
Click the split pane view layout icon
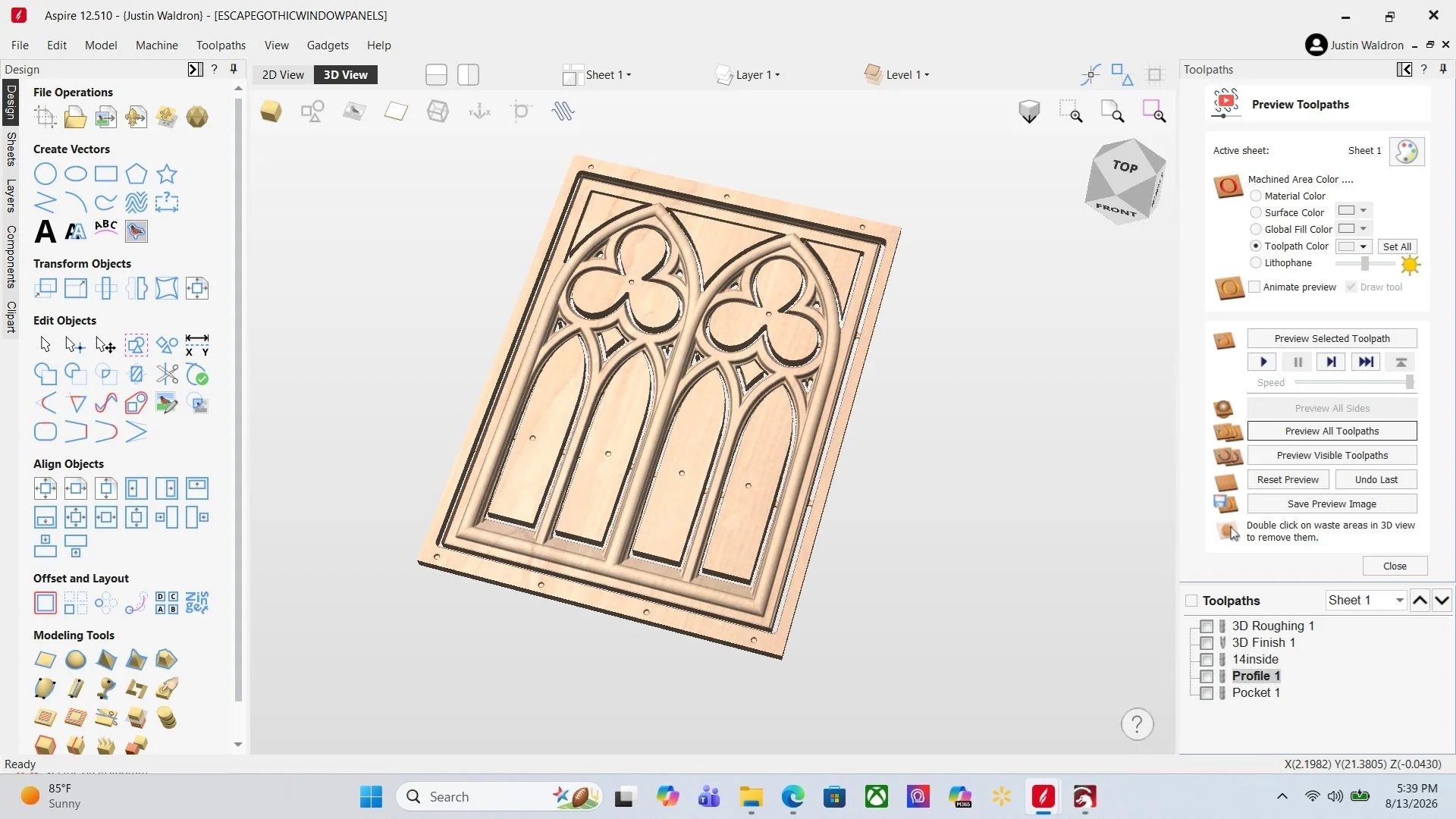pos(468,74)
